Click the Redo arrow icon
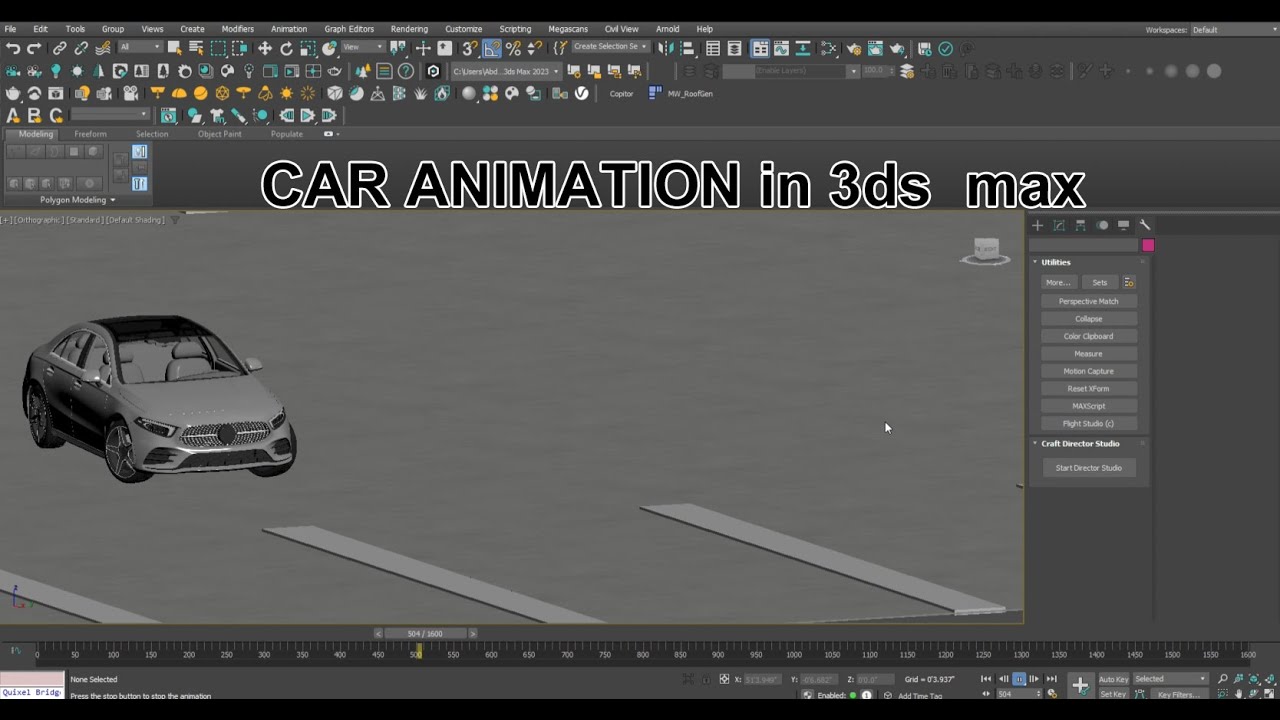Image resolution: width=1280 pixels, height=720 pixels. pos(34,48)
